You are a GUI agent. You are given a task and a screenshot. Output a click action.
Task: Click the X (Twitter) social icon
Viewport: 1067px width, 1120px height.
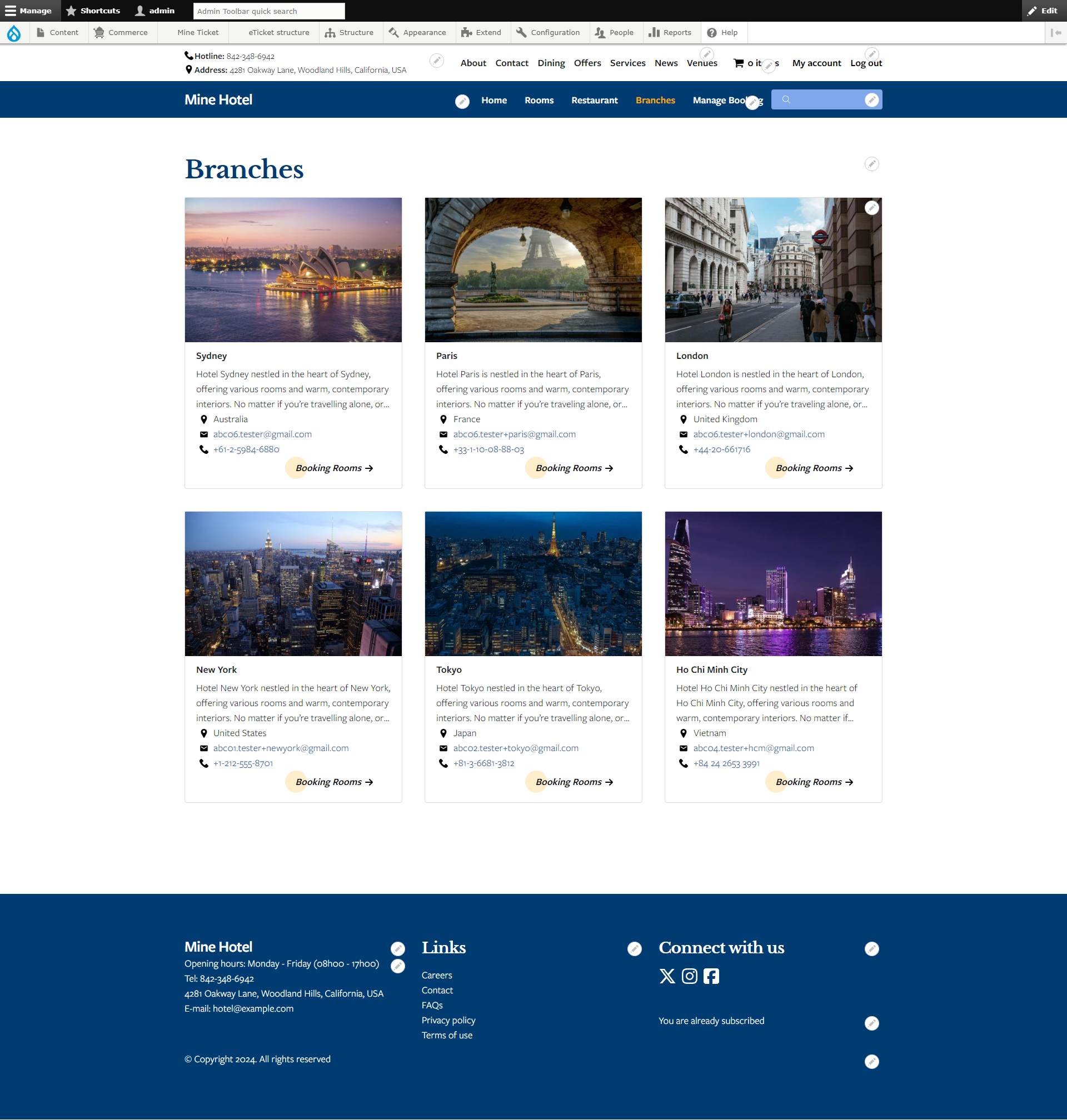(x=667, y=976)
